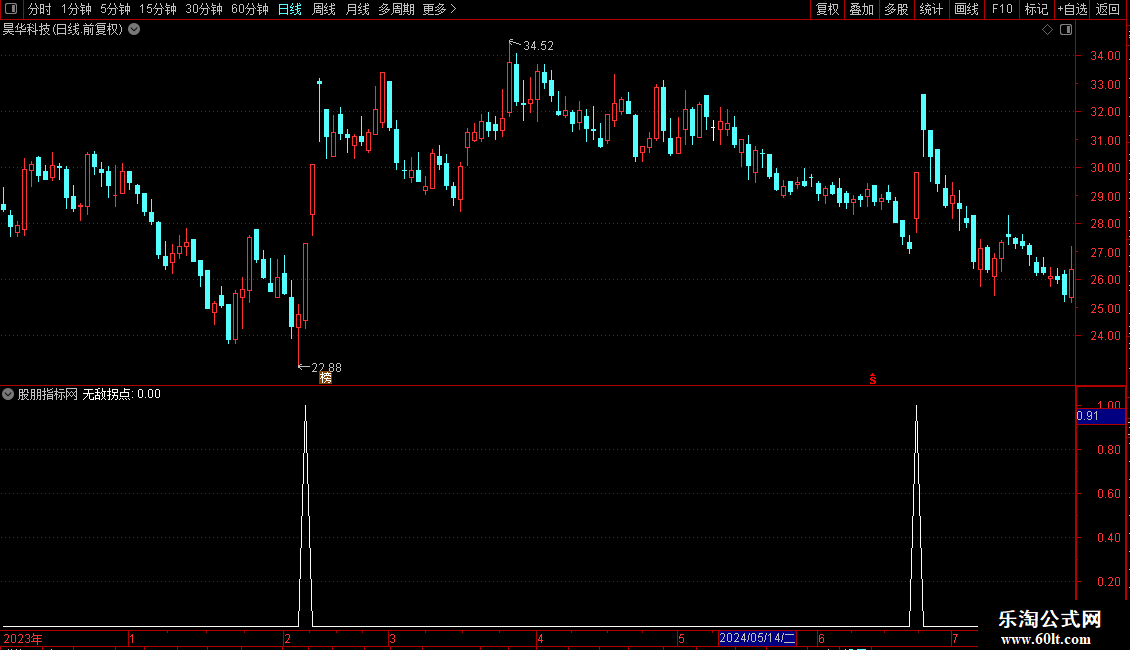Switch to 周线 weekly chart
This screenshot has height=650, width=1130.
coord(324,9)
